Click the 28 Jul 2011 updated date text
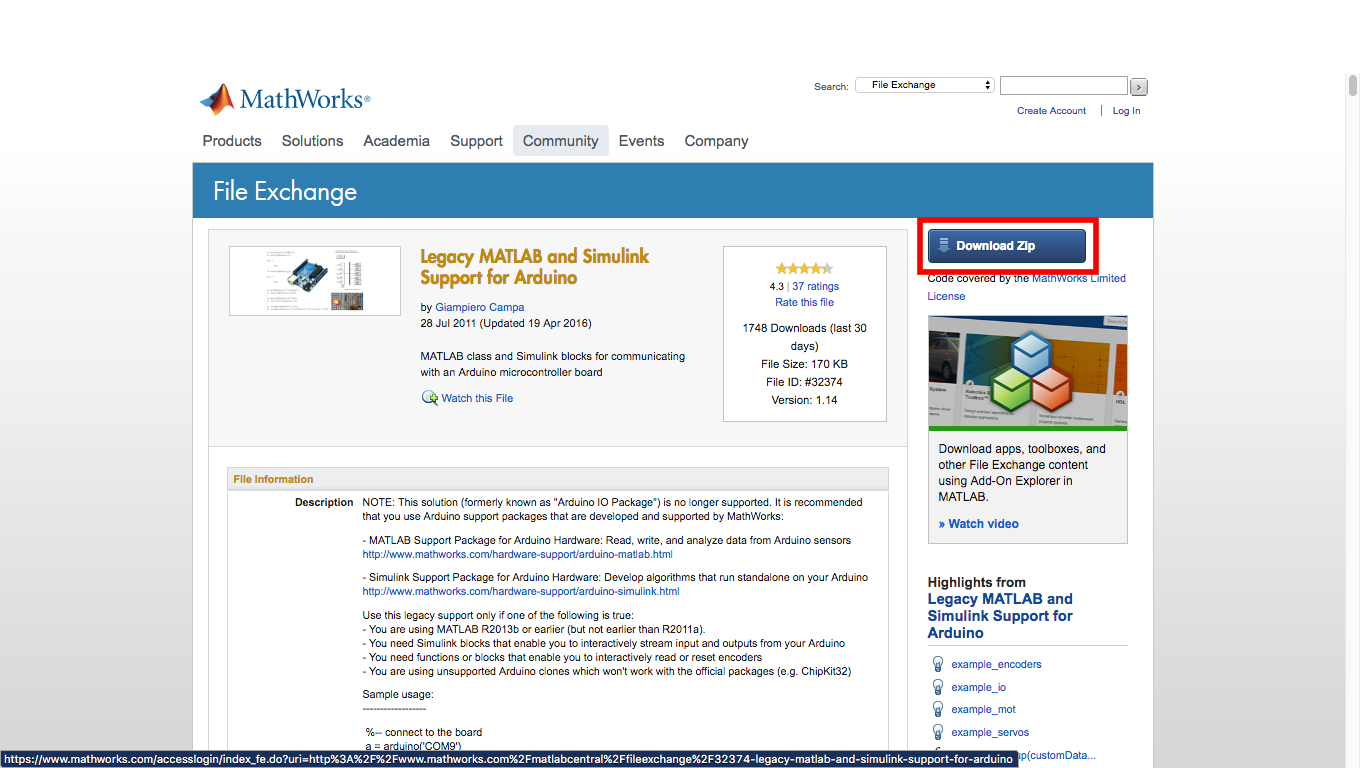Viewport: 1360px width, 768px height. pyautogui.click(x=506, y=324)
